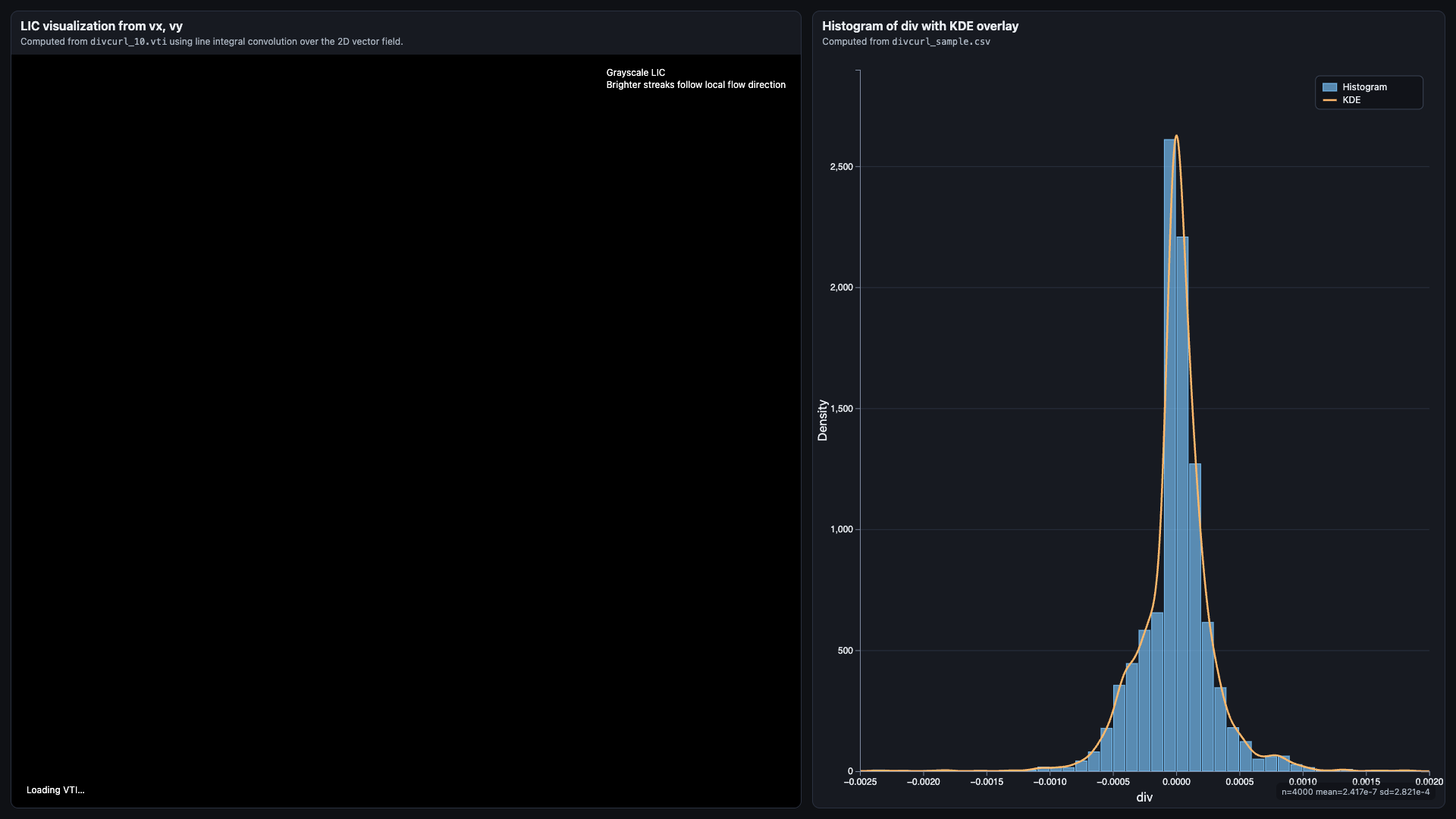Click the 2,500 y-axis tick label
This screenshot has height=819, width=1456.
[842, 167]
